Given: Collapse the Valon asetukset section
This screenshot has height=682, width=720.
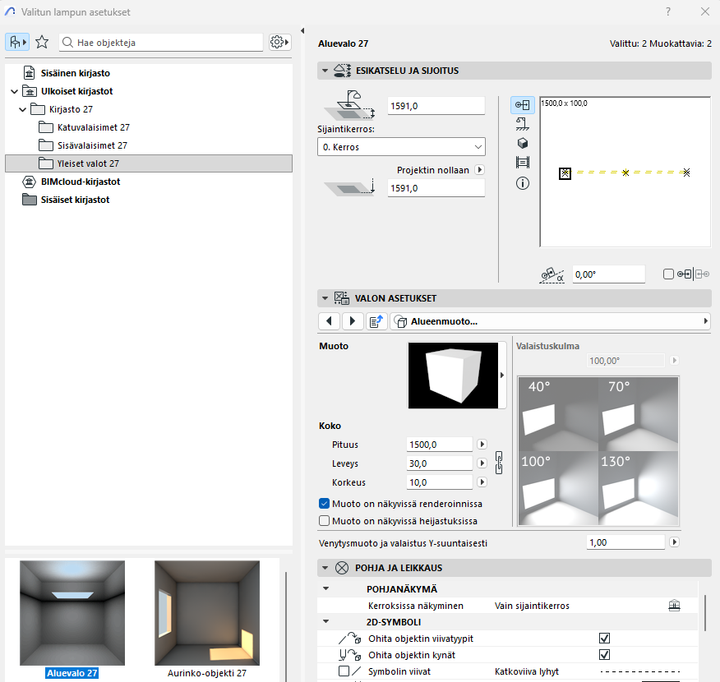Looking at the screenshot, I should click(325, 298).
